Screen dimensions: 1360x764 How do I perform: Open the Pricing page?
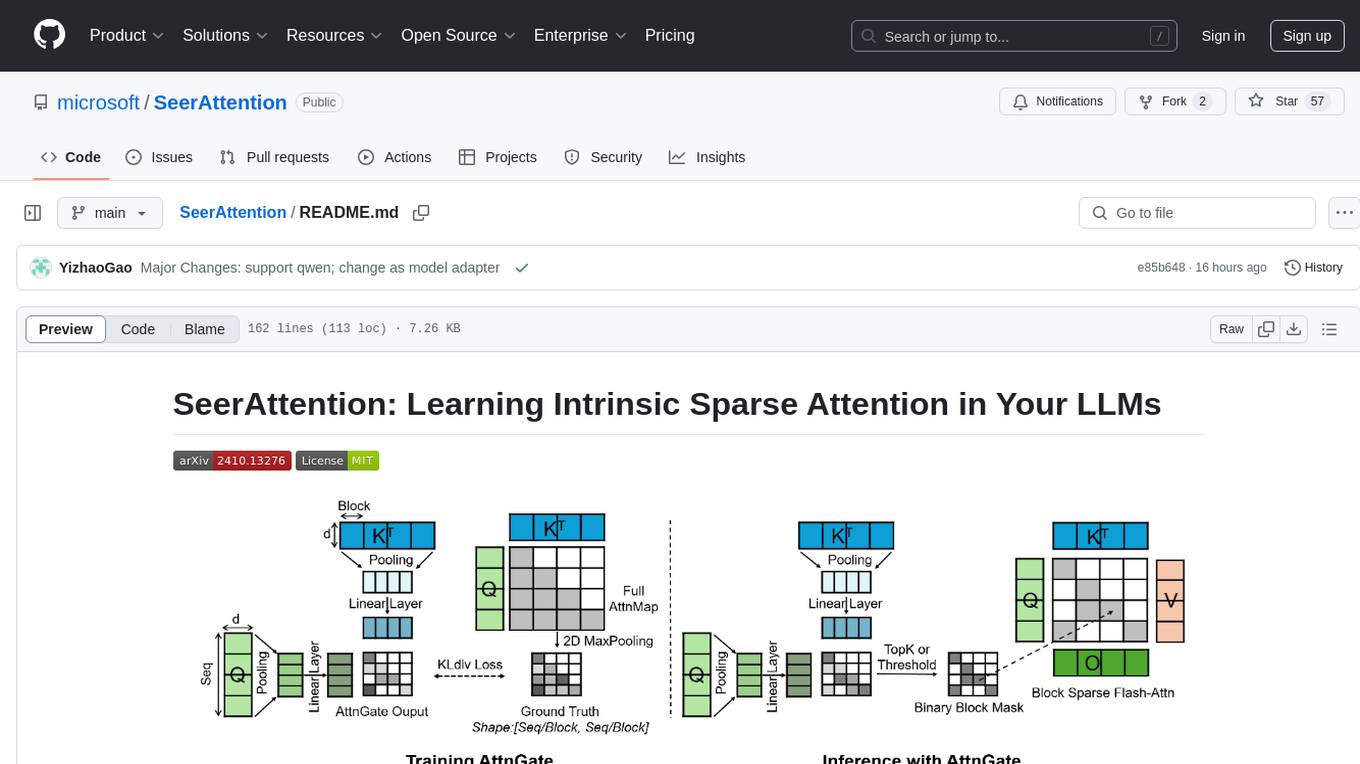[670, 35]
